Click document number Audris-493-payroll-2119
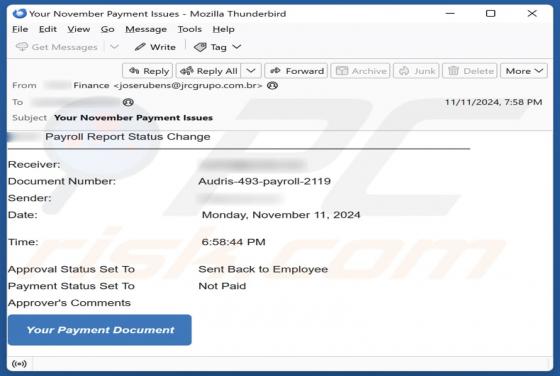Viewport: 560px width, 376px height. [x=264, y=181]
